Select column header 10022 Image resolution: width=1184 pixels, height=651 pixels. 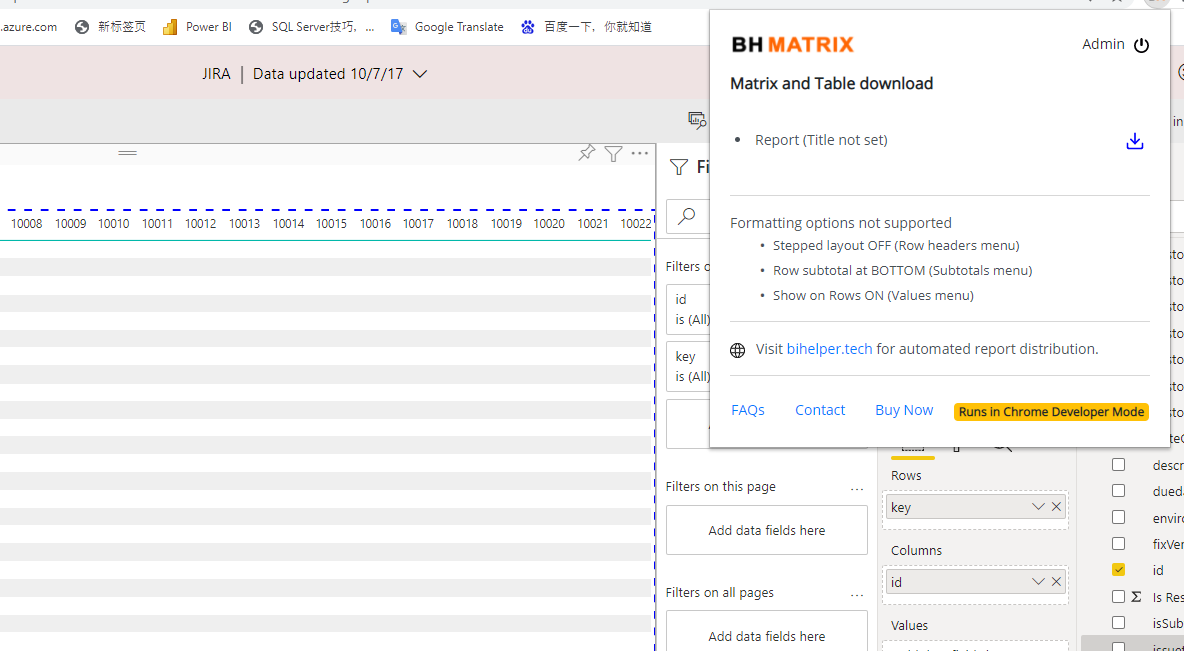click(636, 224)
